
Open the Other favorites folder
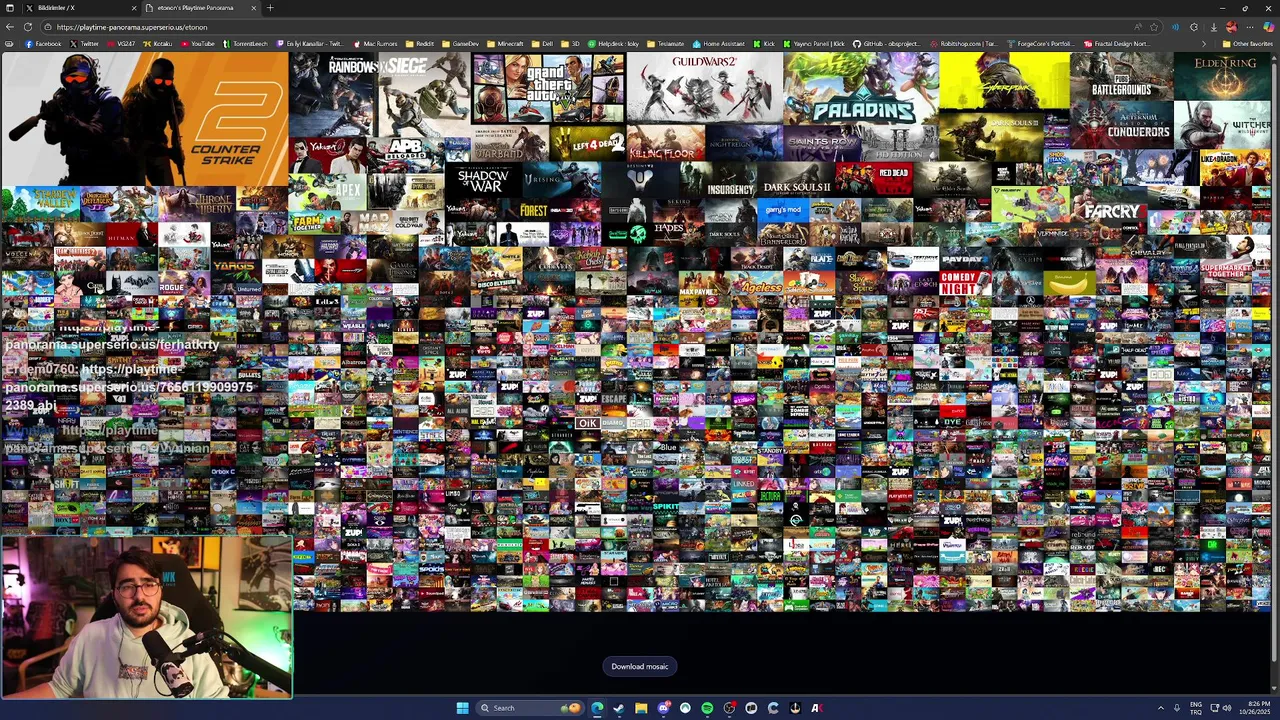[1246, 44]
